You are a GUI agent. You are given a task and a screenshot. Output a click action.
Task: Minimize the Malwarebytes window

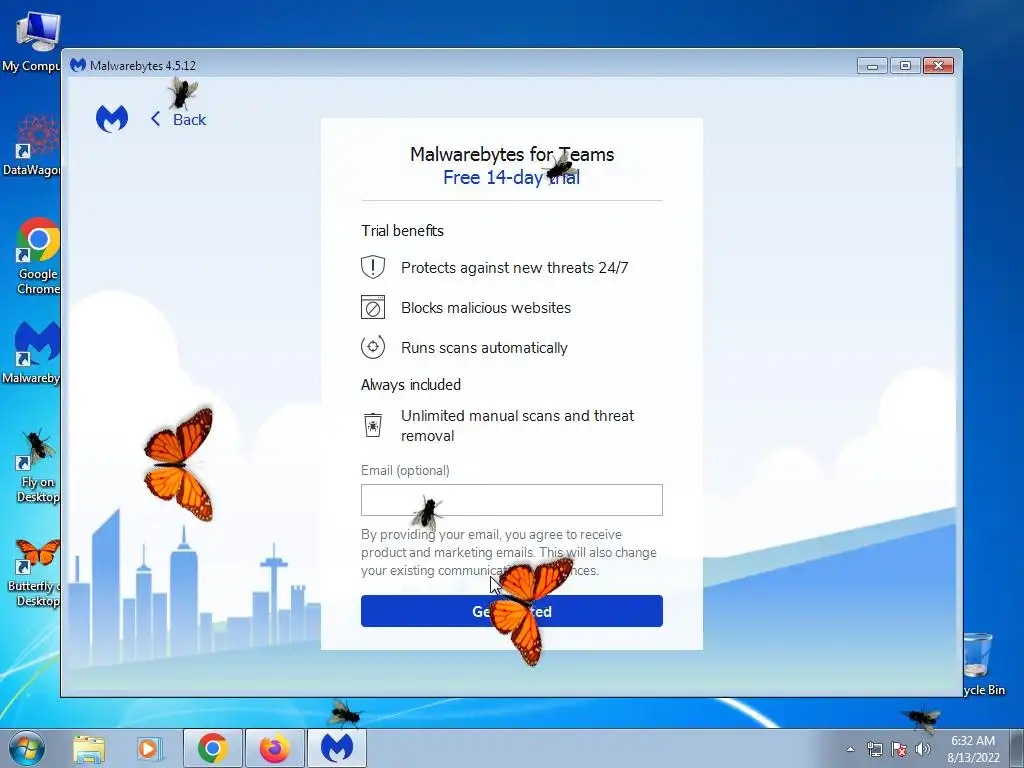pyautogui.click(x=872, y=65)
